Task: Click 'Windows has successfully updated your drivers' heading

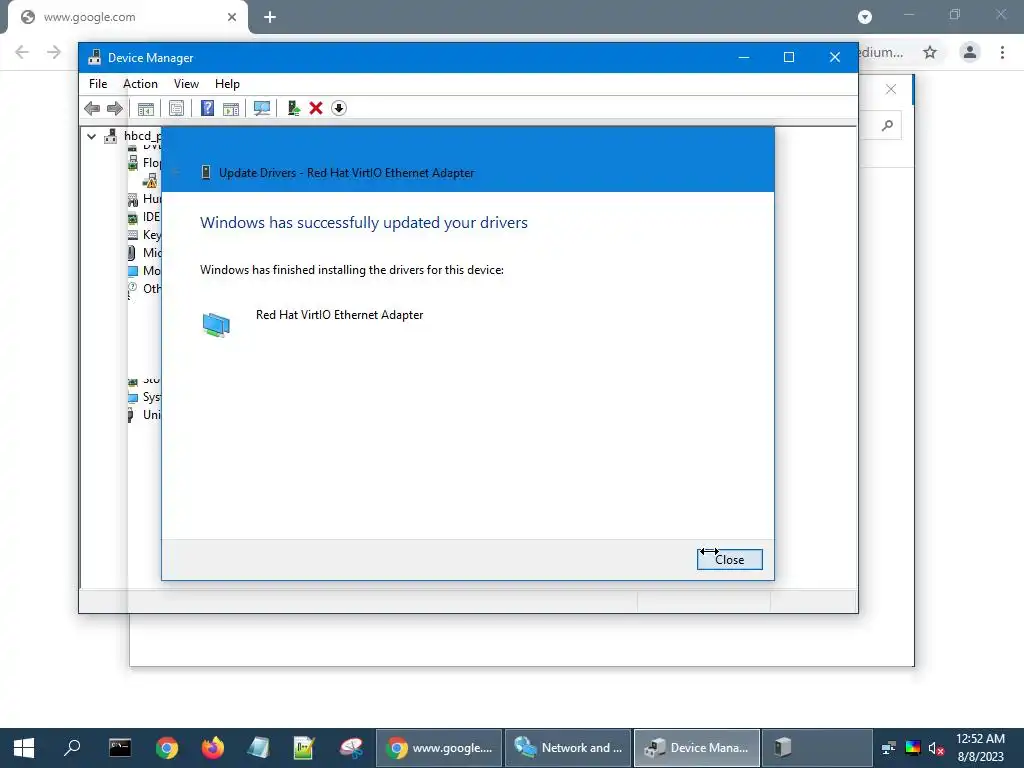Action: [364, 223]
